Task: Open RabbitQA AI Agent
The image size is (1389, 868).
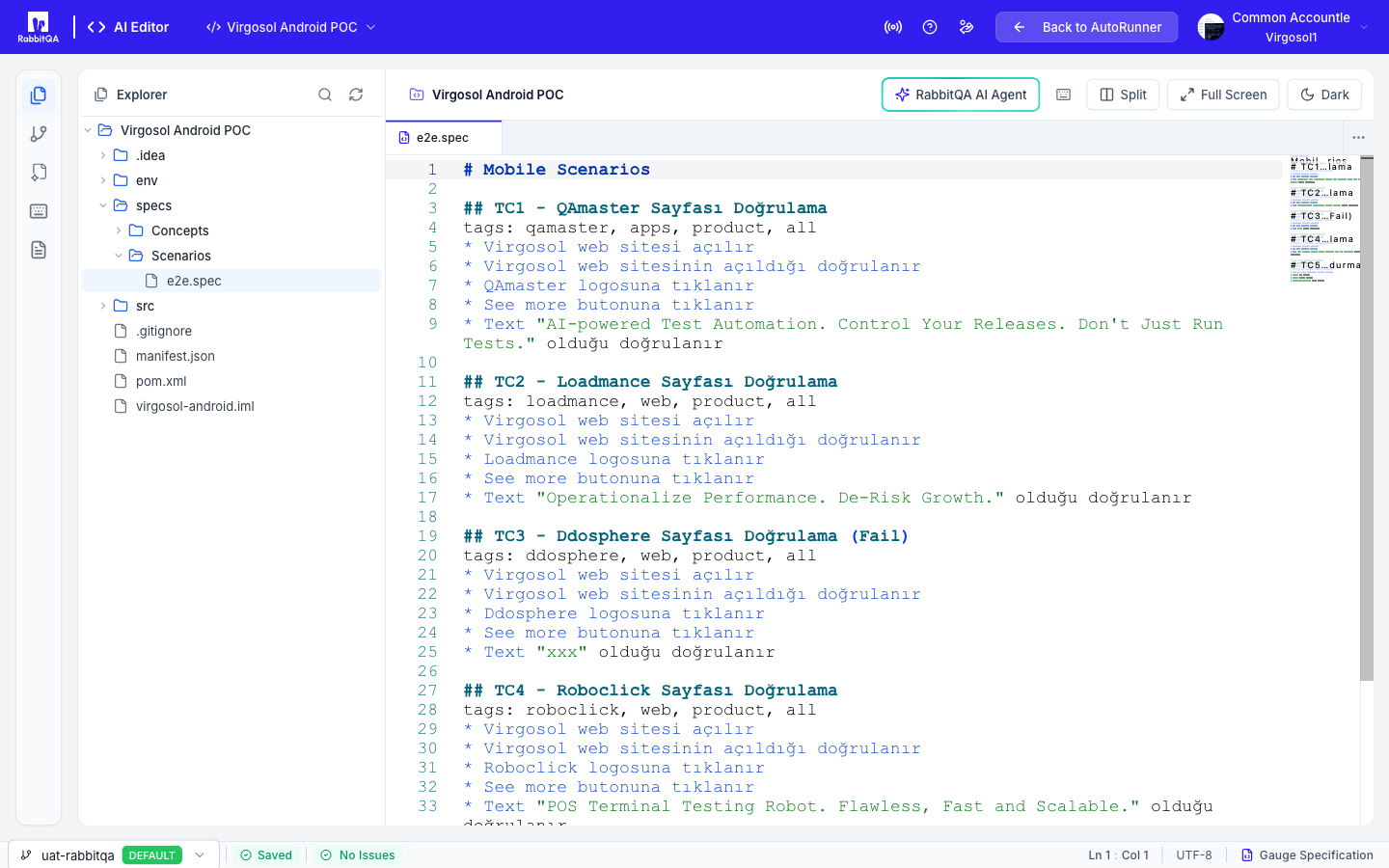Action: (961, 95)
